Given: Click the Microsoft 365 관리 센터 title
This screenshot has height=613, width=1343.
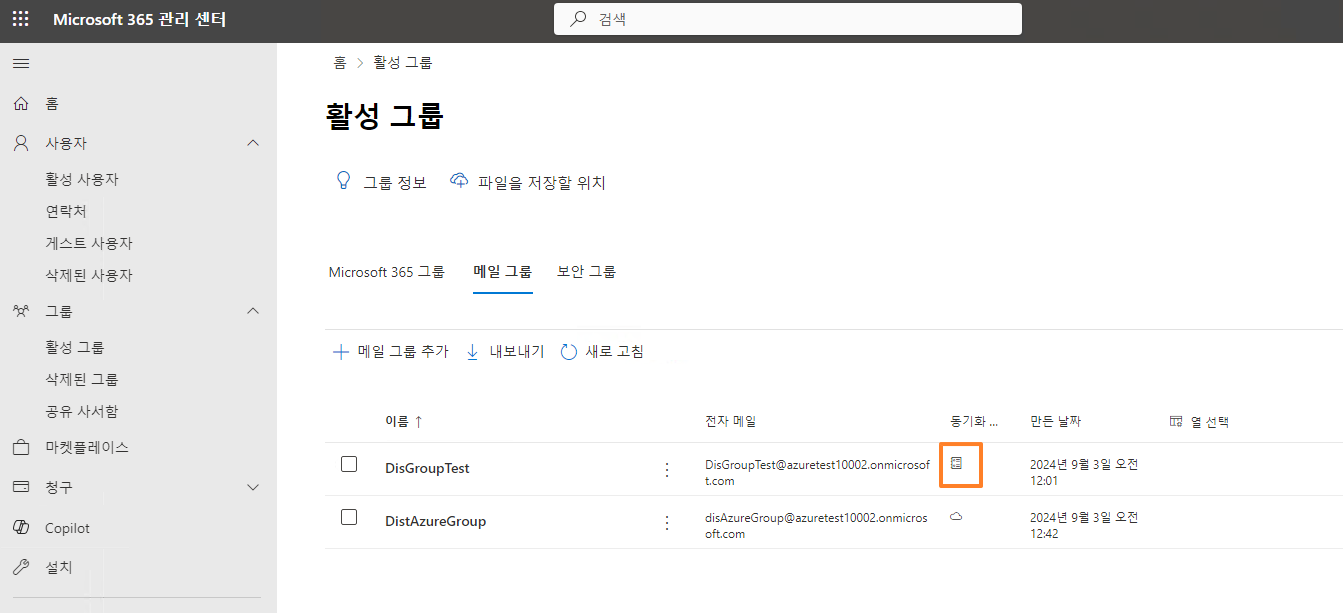Looking at the screenshot, I should tap(140, 19).
